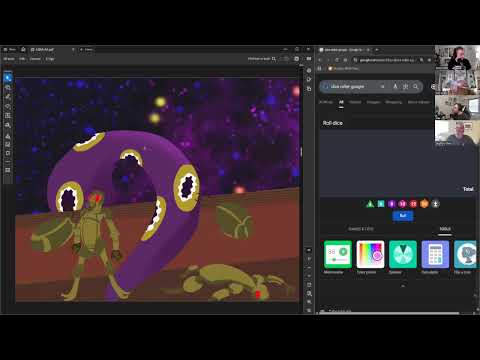Viewport: 480px width, 360px height.
Task: Click Create to open new Acrobat tab
Action: tap(86, 49)
